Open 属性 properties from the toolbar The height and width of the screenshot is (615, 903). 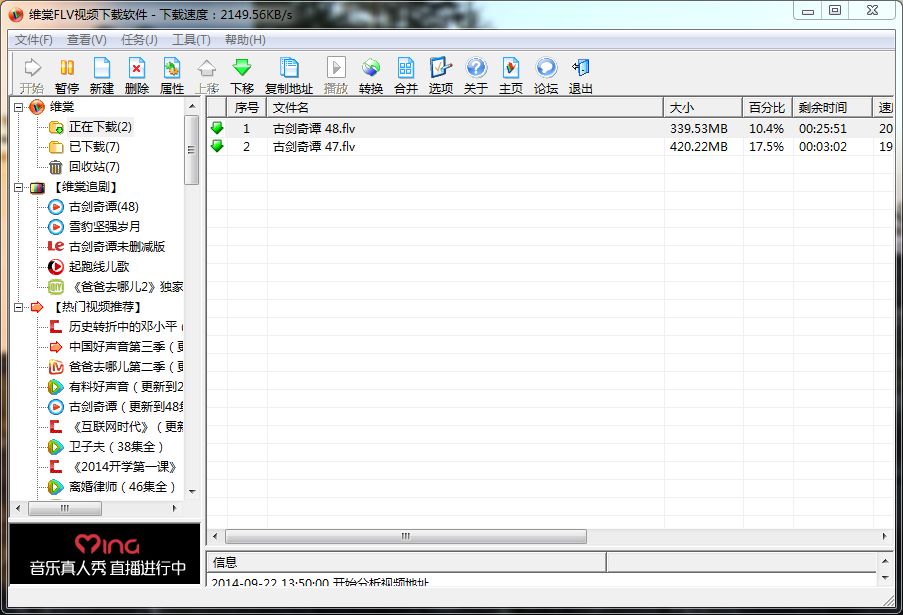pos(172,75)
